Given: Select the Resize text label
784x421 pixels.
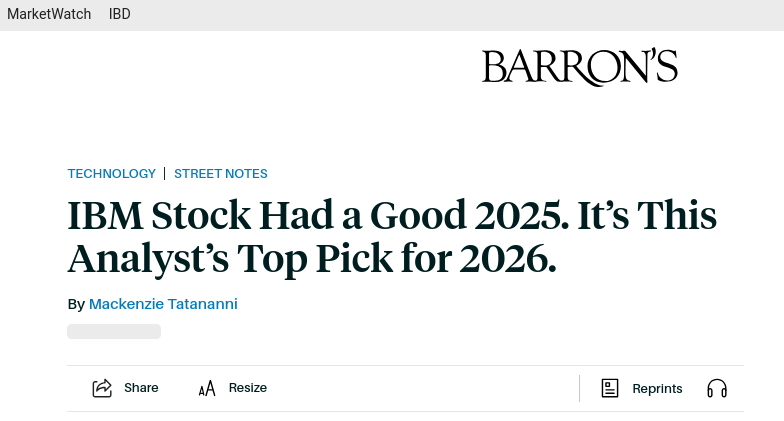Looking at the screenshot, I should pos(248,388).
